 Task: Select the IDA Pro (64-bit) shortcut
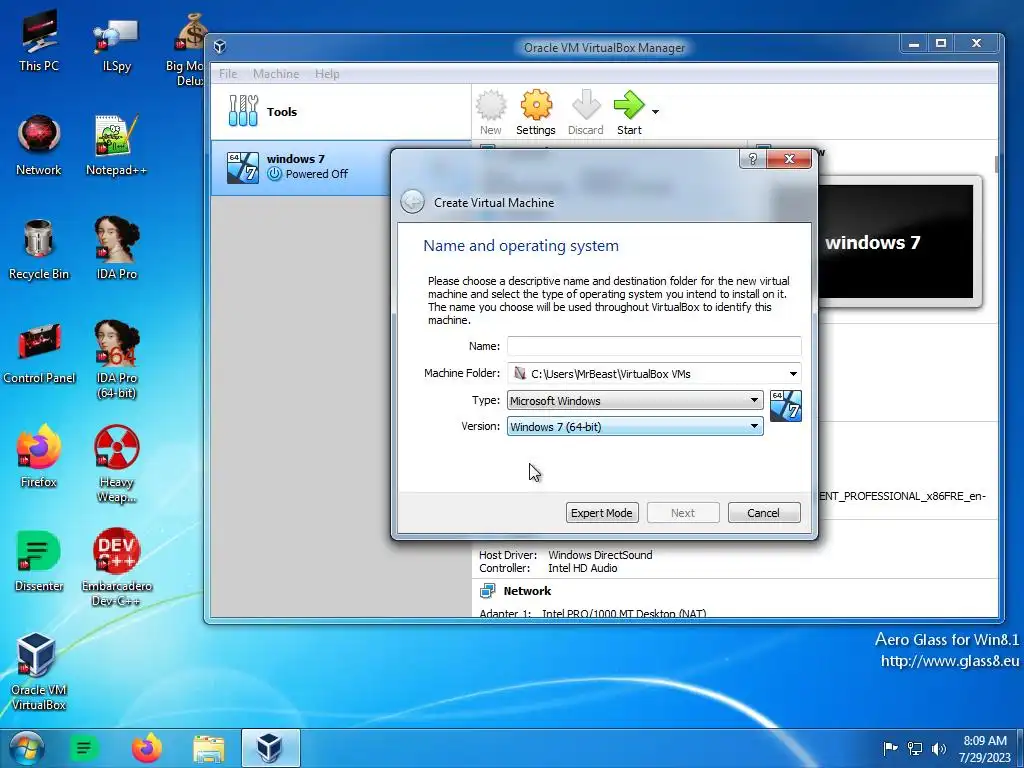(116, 359)
